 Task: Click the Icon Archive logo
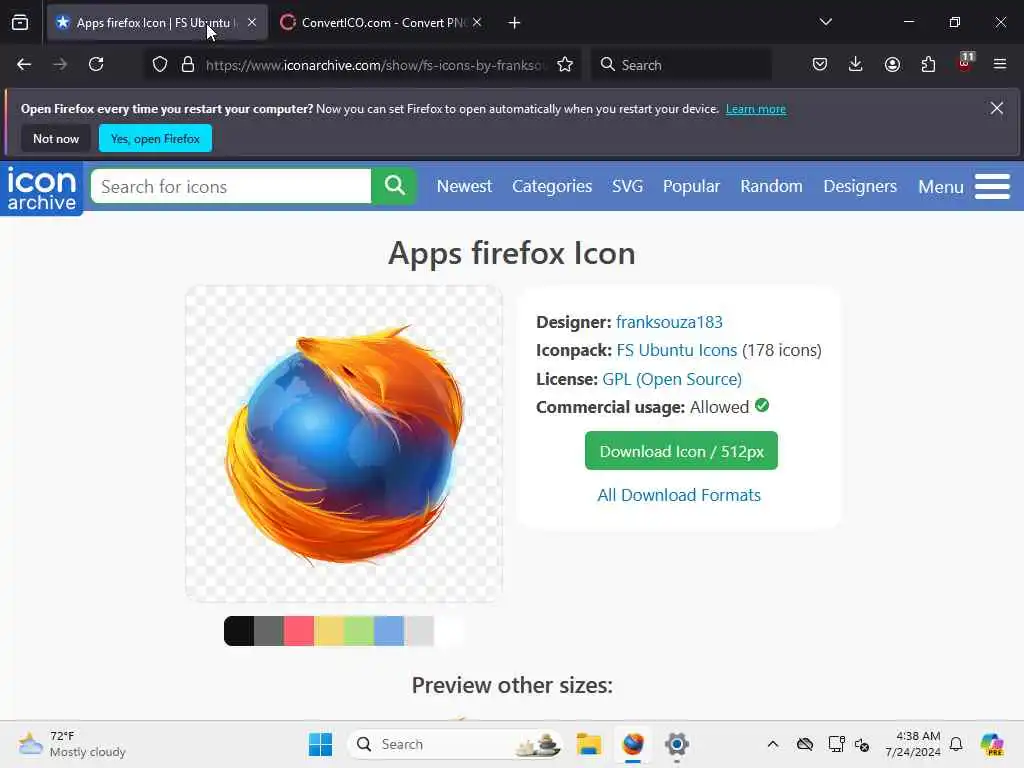42,189
